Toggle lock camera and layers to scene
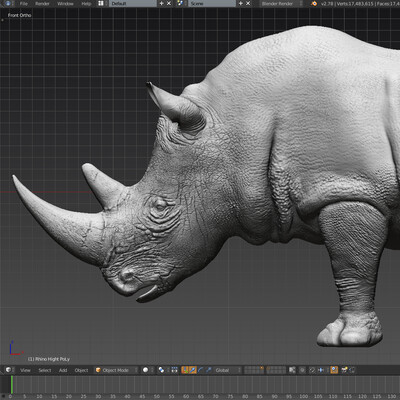 tap(292, 370)
